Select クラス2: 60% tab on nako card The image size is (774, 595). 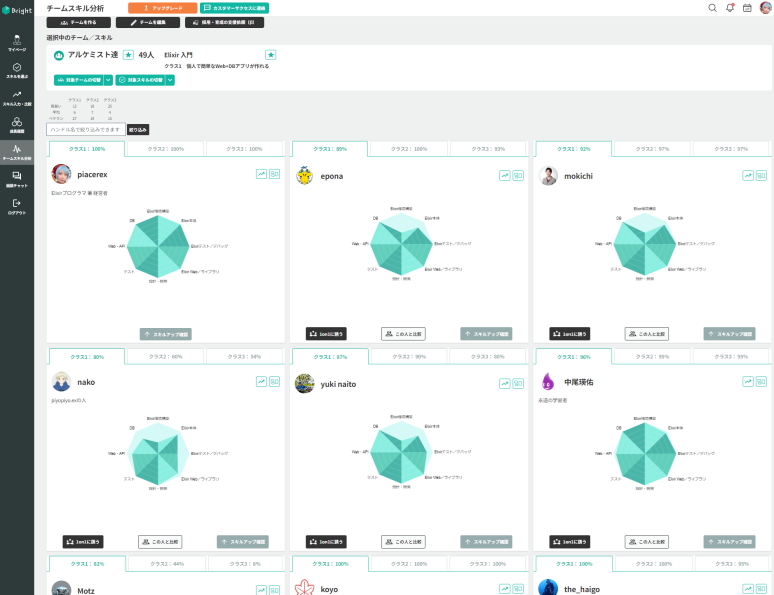pos(165,357)
